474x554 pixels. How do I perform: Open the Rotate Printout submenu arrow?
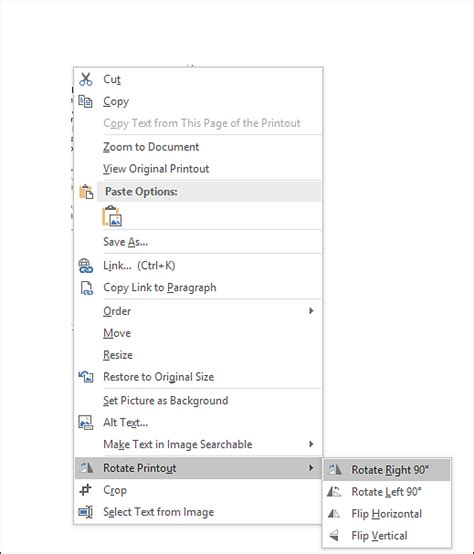coord(311,468)
